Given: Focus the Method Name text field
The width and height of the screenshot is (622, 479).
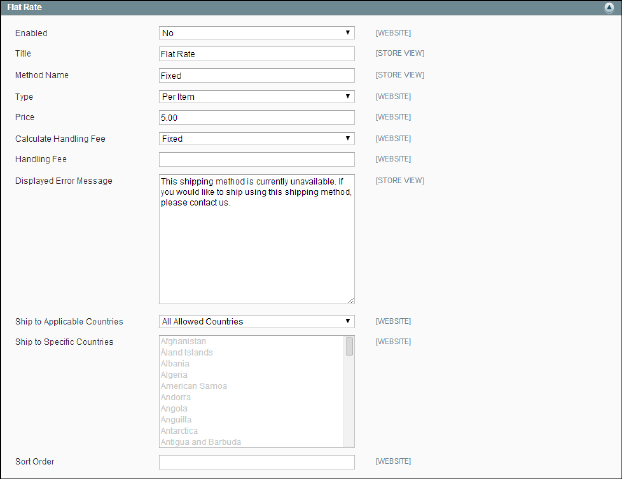Looking at the screenshot, I should pos(257,75).
